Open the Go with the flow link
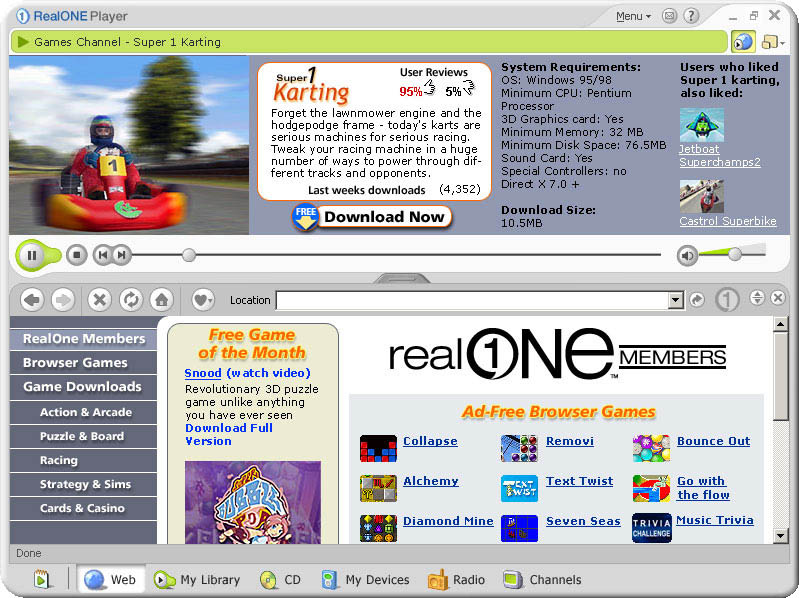The width and height of the screenshot is (799, 598). (x=703, y=488)
